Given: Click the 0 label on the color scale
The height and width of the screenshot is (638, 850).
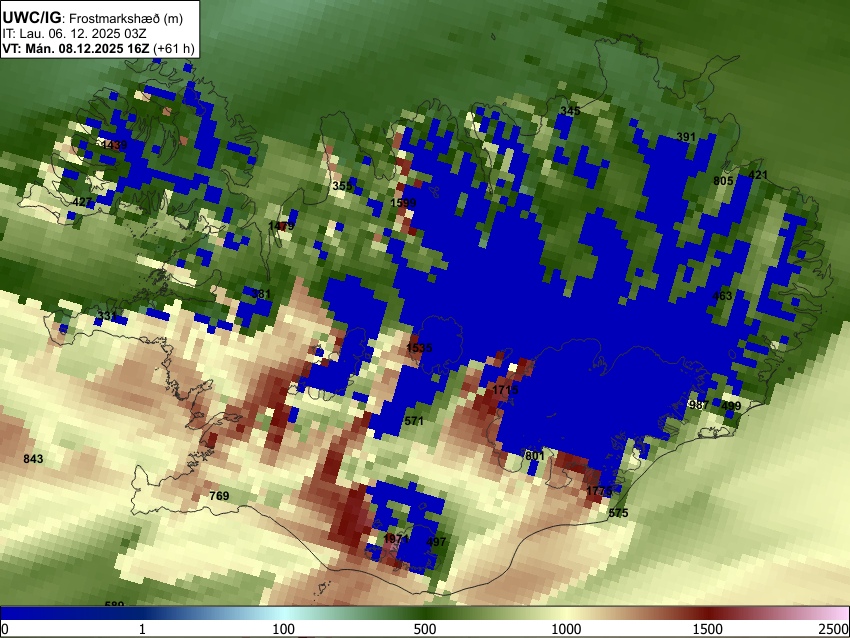Looking at the screenshot, I should [5, 629].
